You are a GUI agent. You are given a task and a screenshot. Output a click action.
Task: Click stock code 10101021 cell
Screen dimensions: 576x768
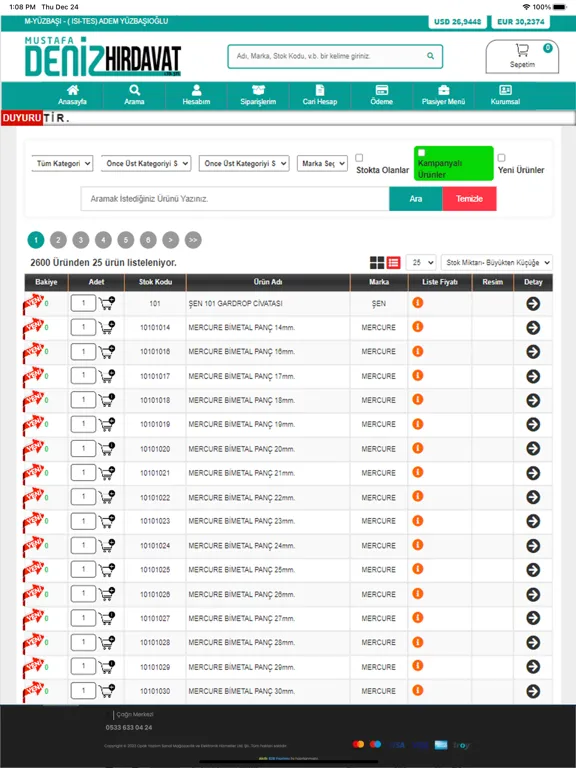[155, 473]
